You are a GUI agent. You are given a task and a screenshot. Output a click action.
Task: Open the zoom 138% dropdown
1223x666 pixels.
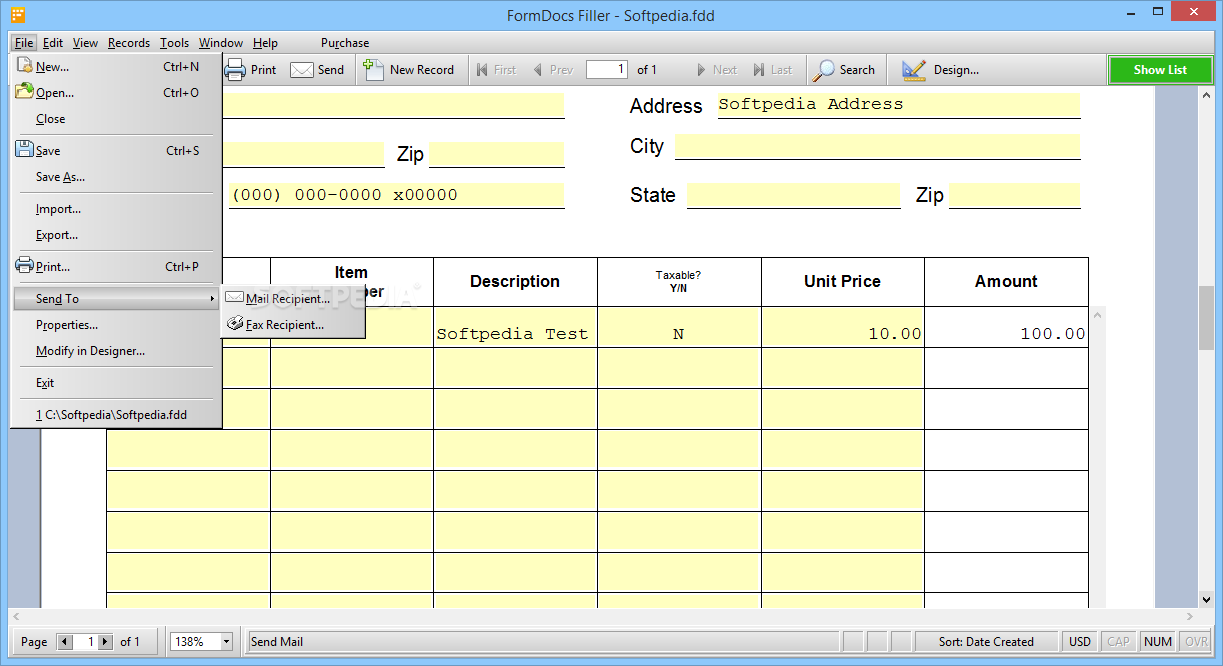tap(226, 642)
